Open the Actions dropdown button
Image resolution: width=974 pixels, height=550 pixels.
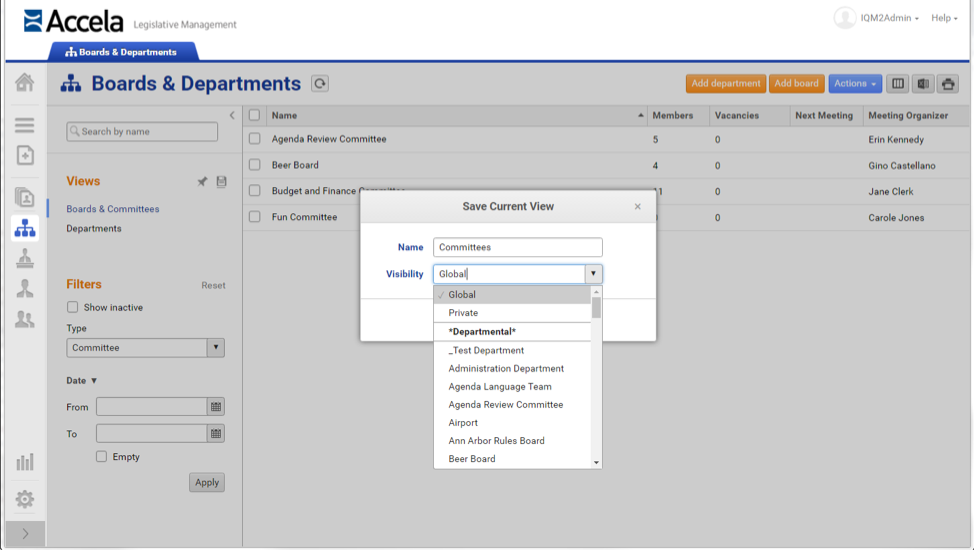855,83
